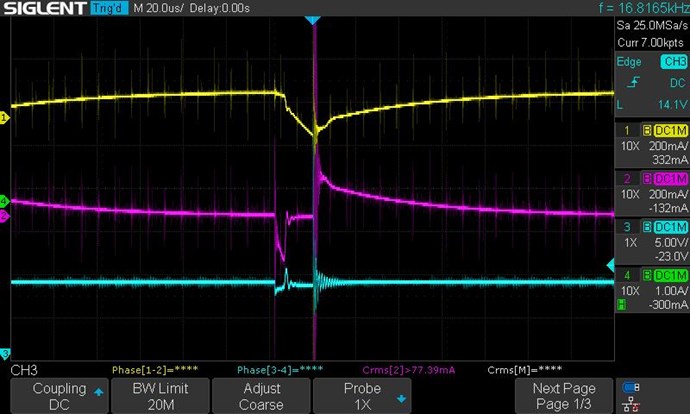This screenshot has width=690, height=414.
Task: Click the Sa 25.0MSa/s sample rate
Action: (652, 26)
